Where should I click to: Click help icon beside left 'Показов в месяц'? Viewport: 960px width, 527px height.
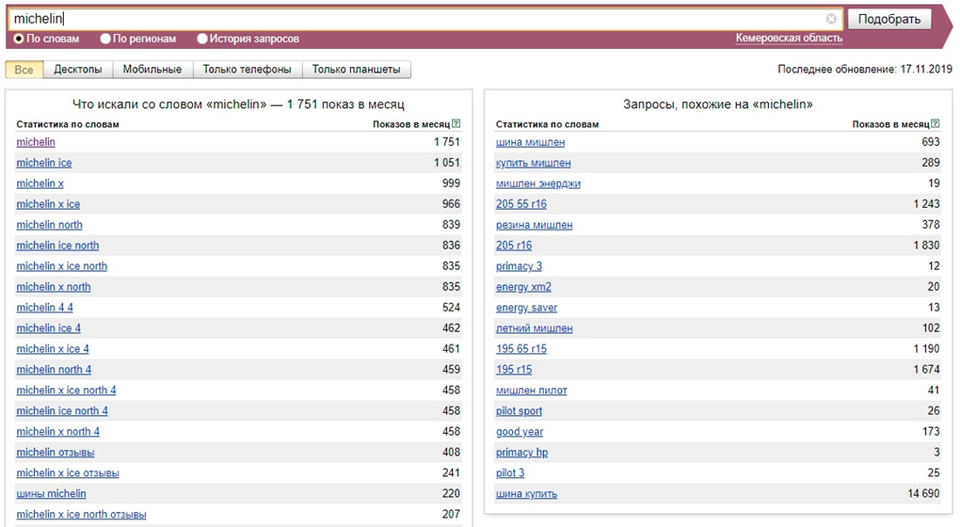[x=456, y=124]
